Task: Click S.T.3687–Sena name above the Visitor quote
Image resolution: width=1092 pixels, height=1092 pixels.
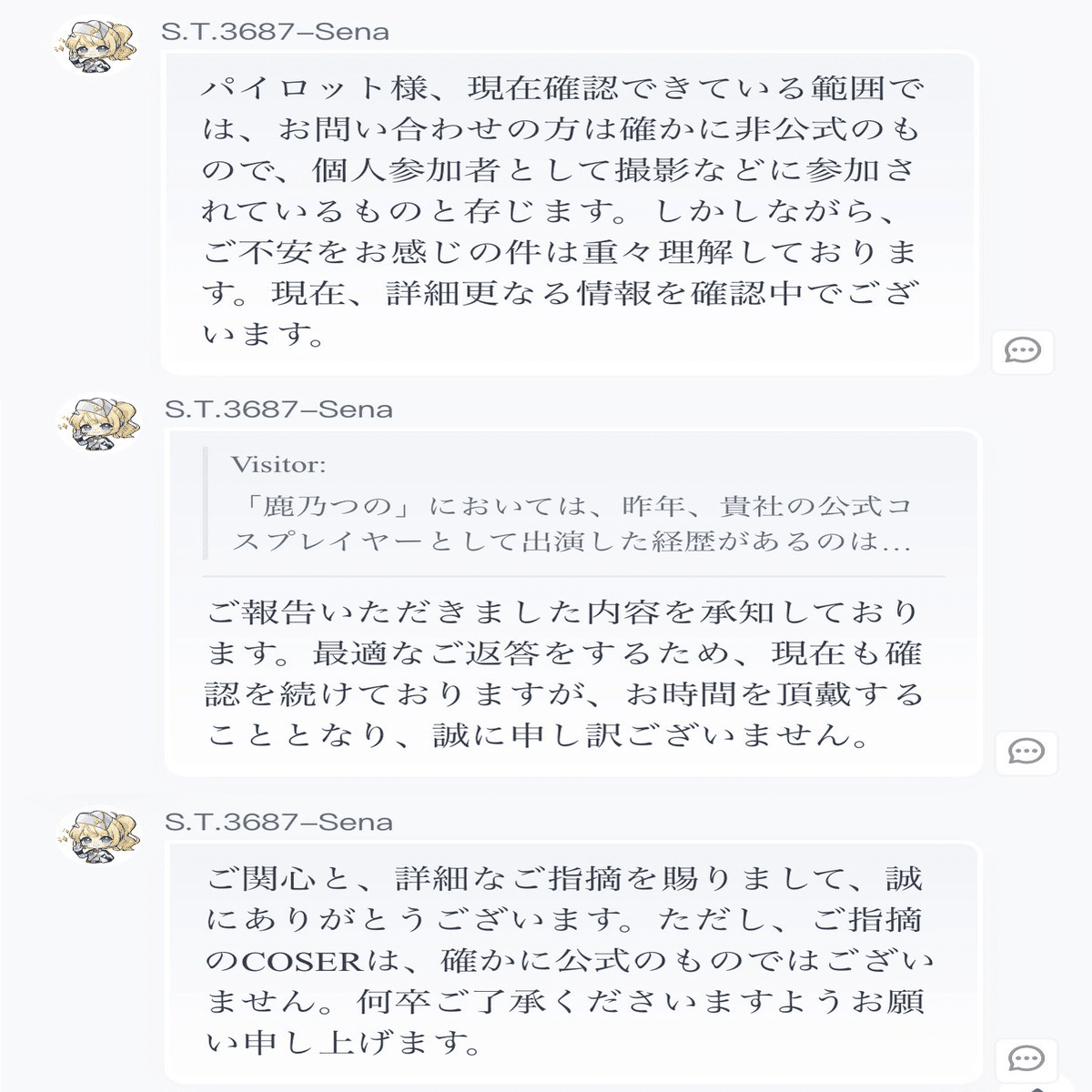Action: point(278,409)
